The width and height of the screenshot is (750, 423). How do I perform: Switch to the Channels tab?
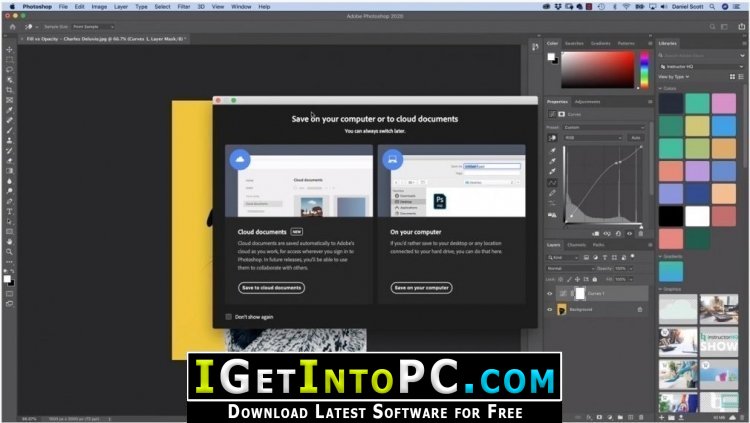coord(576,245)
